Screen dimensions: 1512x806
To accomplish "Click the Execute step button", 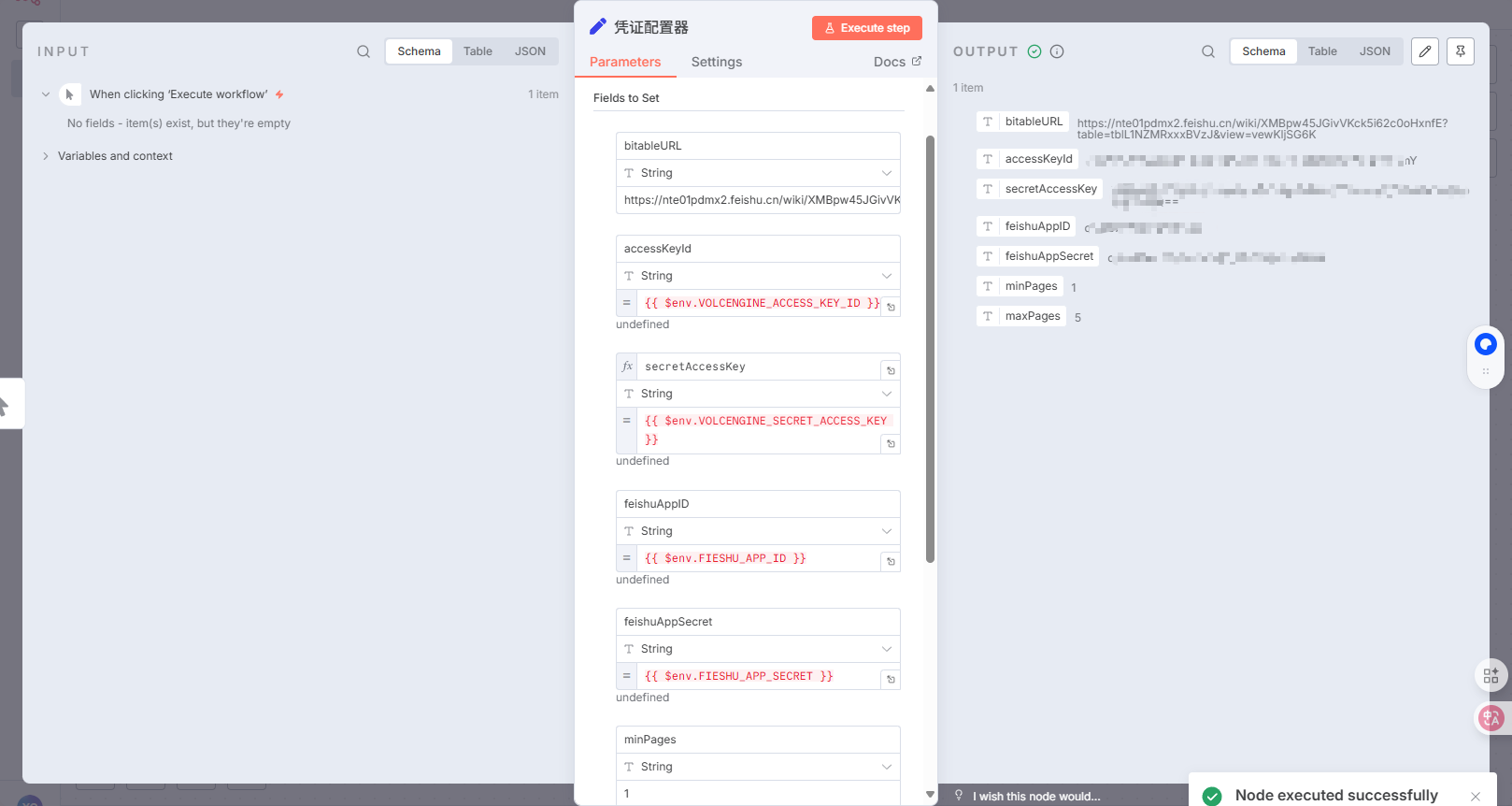I will tap(867, 28).
